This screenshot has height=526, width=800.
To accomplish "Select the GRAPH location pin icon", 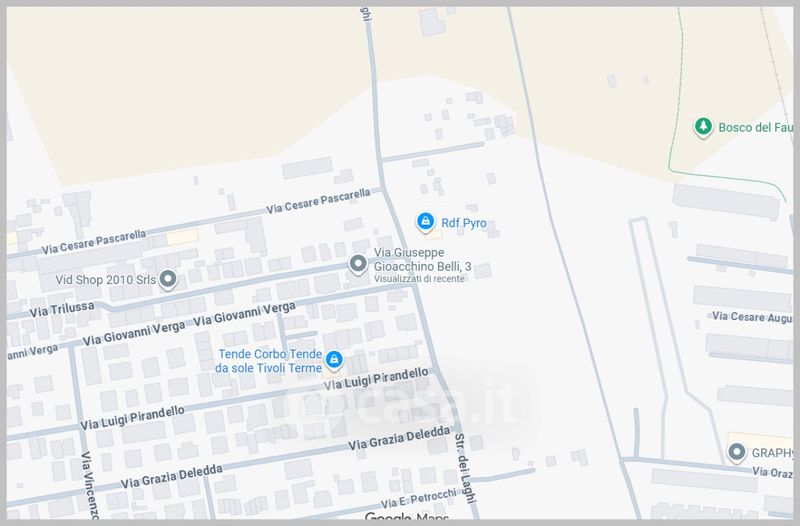I will click(737, 453).
